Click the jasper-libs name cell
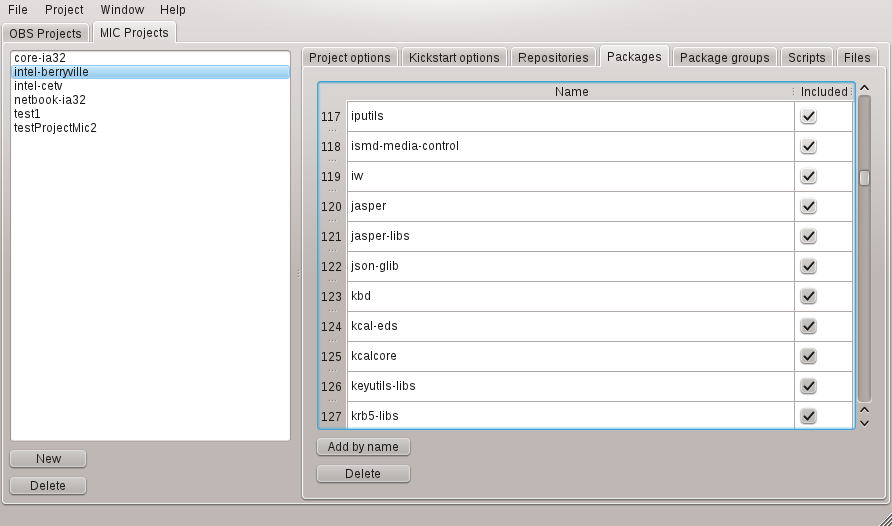892x526 pixels. click(571, 236)
